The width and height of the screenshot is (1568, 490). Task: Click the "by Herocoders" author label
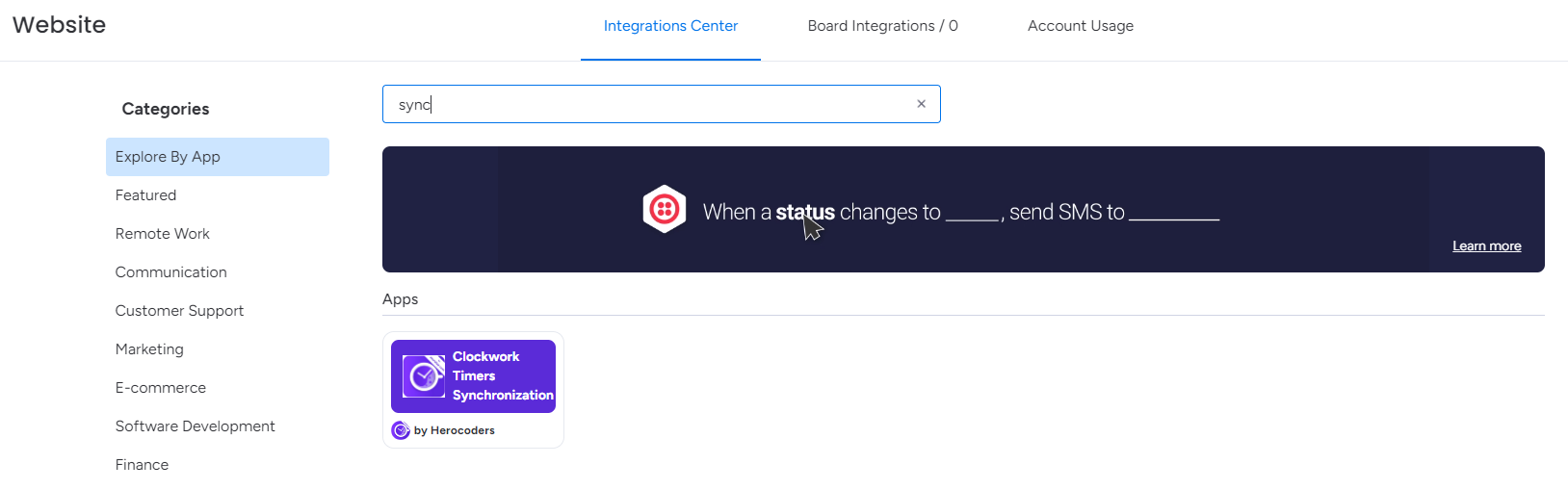(x=454, y=430)
